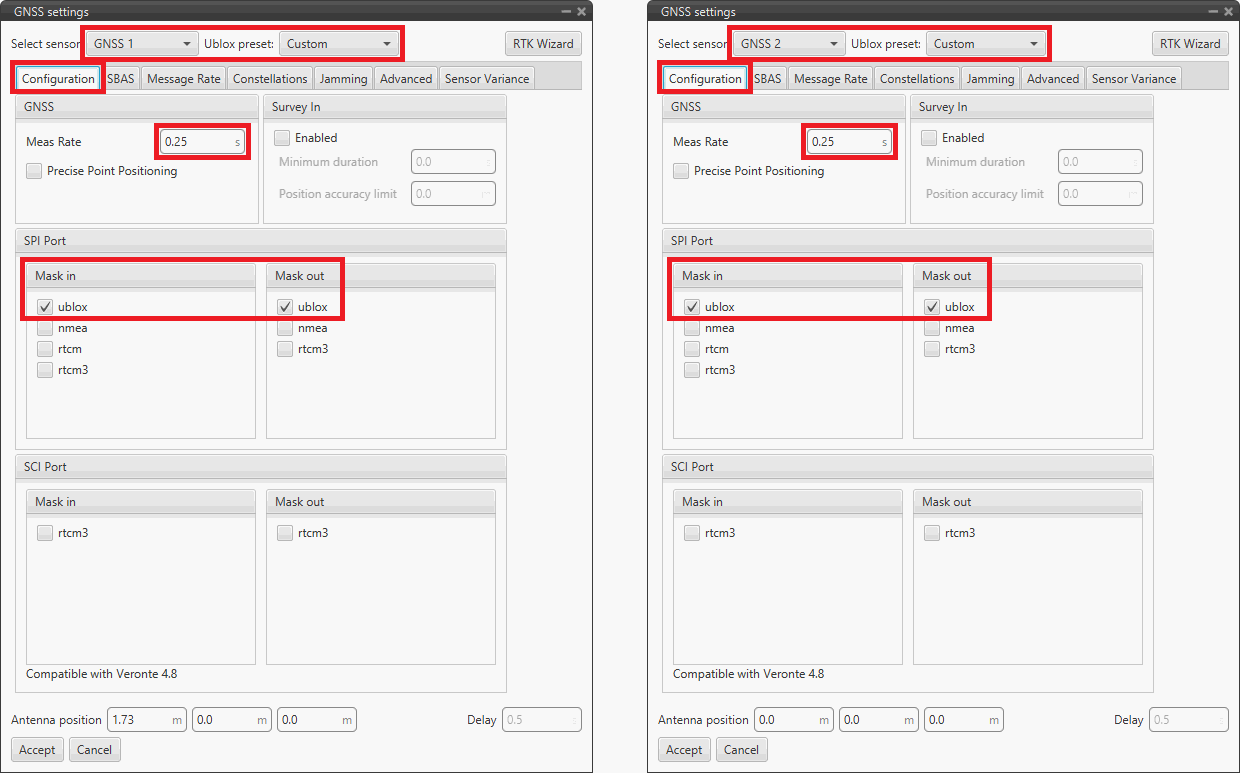Viewport: 1240px width, 773px height.
Task: Open the sensor dropdown showing GNSS 1
Action: [x=142, y=44]
